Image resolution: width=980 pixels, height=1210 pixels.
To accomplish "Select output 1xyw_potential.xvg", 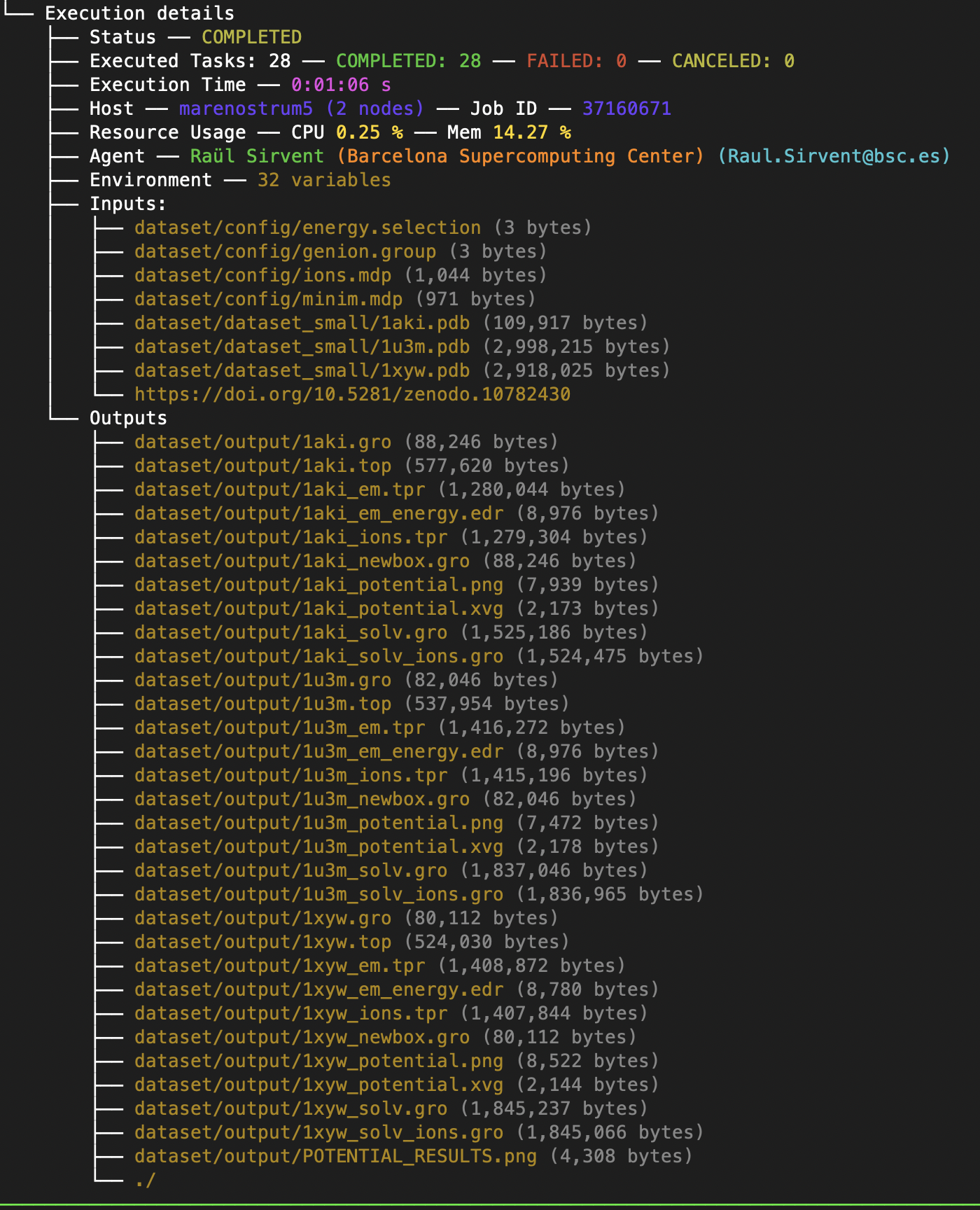I will (x=318, y=1085).
